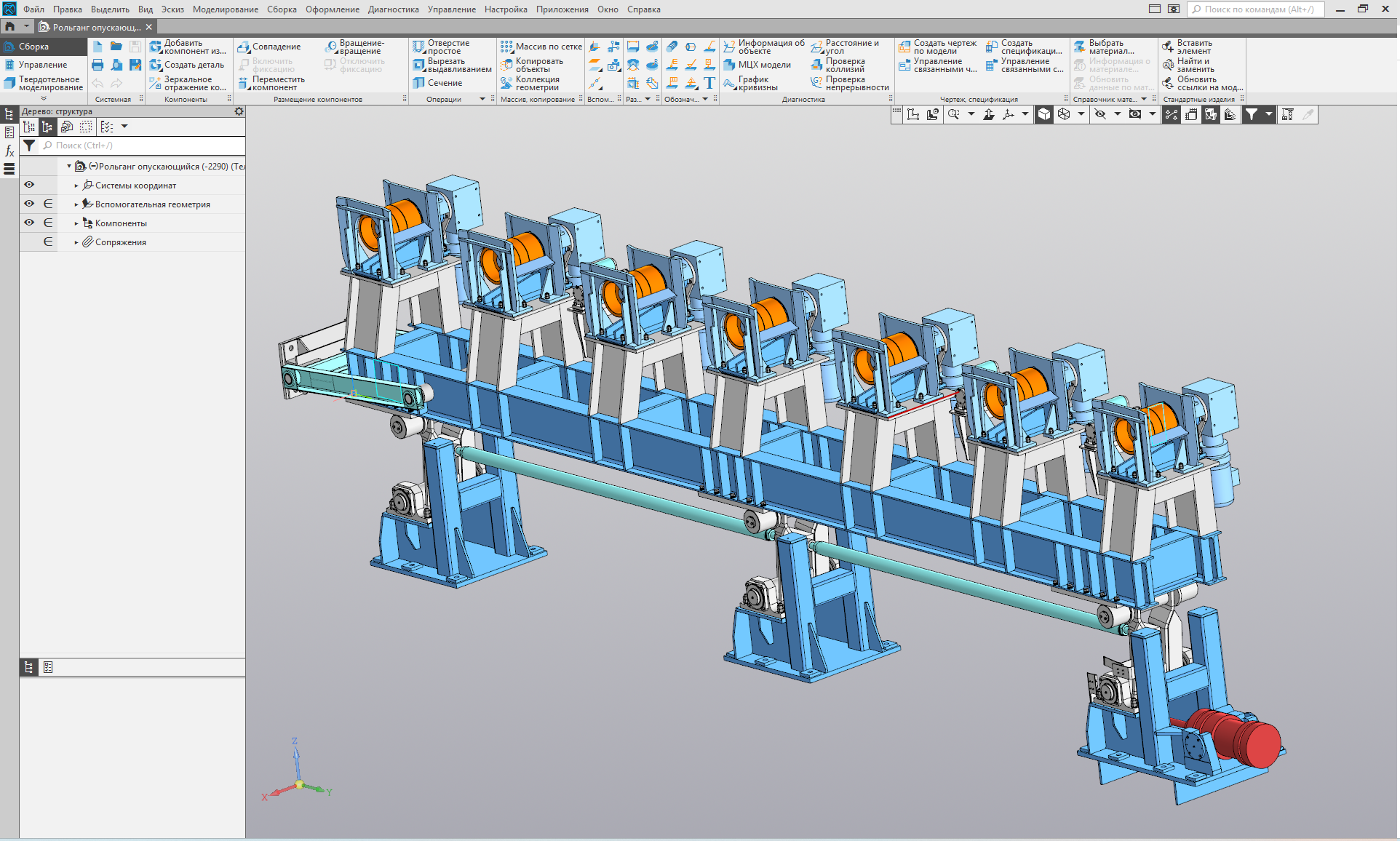Toggle visibility of Вспомогательная геометрия
The height and width of the screenshot is (841, 1400).
[29, 204]
